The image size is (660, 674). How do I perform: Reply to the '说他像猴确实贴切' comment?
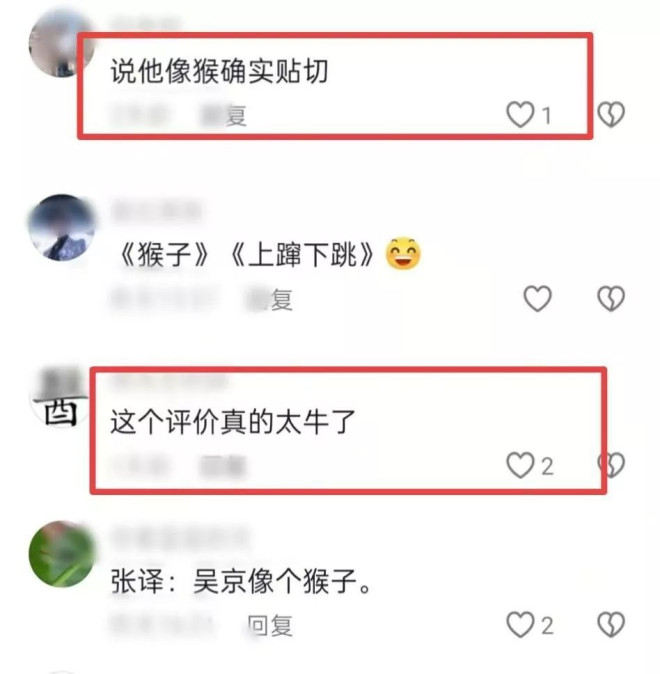coord(224,115)
